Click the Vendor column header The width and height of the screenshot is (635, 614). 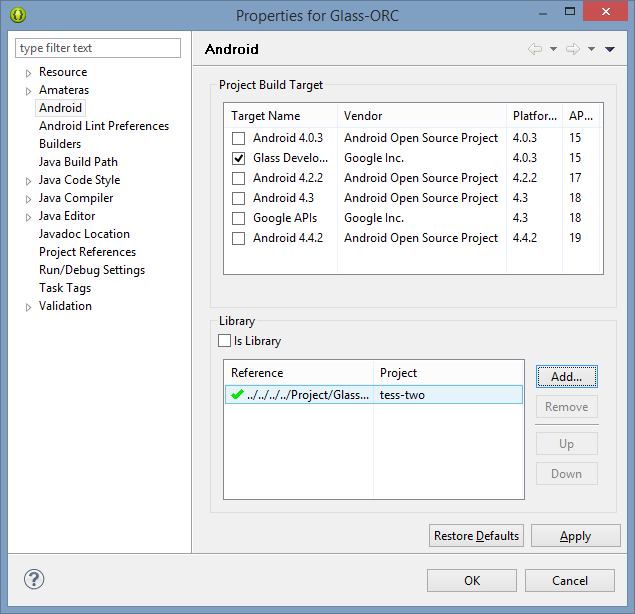(x=422, y=116)
